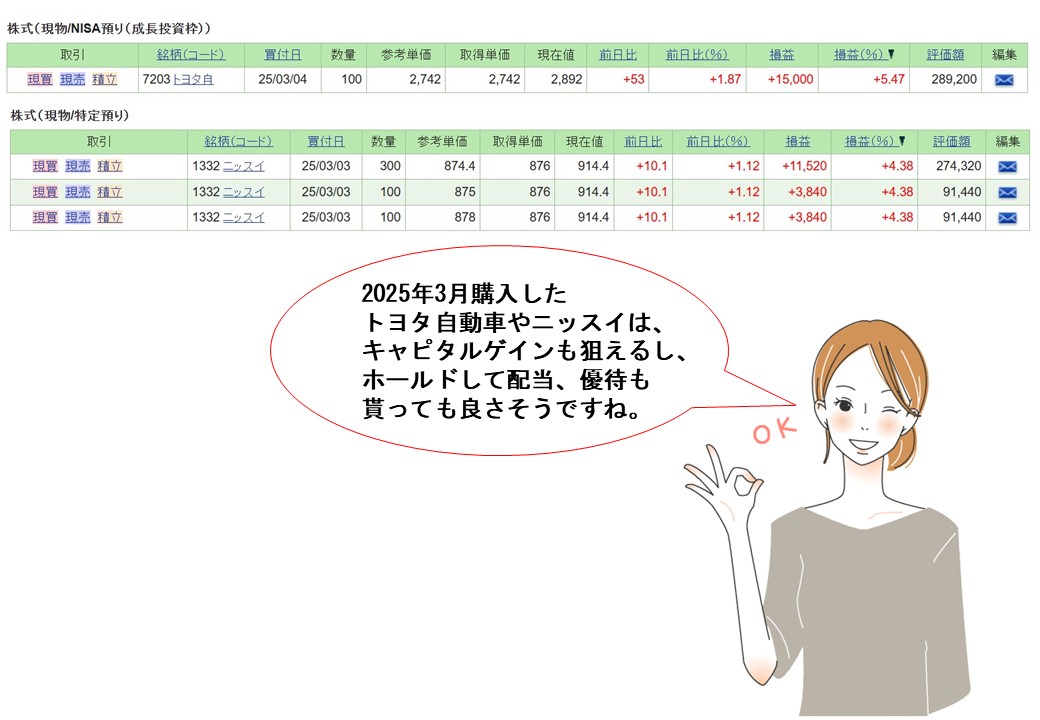Select Toyota profit value +15,000
The image size is (1040, 720).
[791, 80]
